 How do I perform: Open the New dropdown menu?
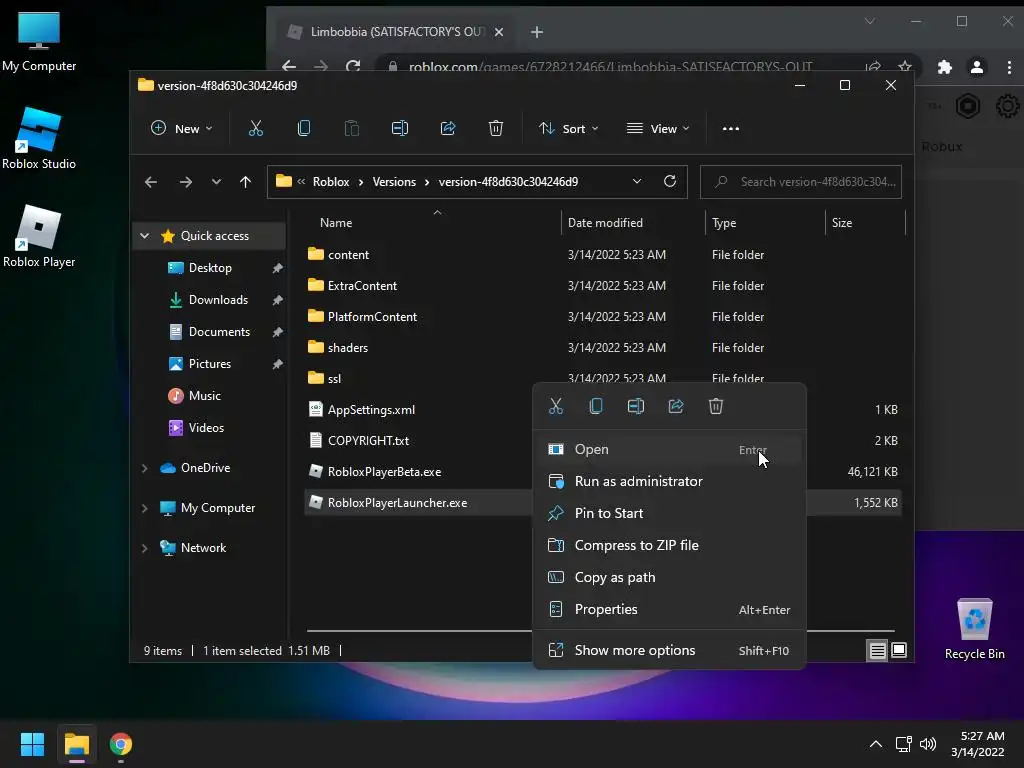(x=182, y=129)
